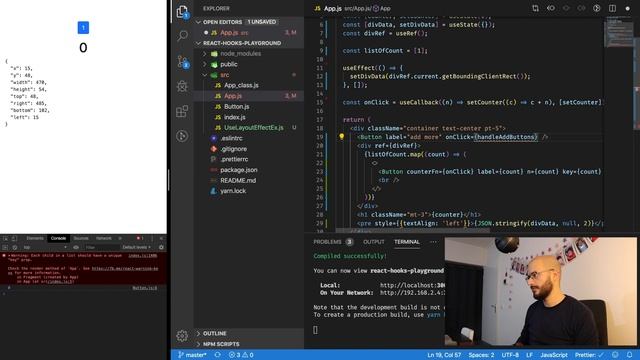Switch to the Problems panel tab
The height and width of the screenshot is (360, 640).
tap(333, 242)
